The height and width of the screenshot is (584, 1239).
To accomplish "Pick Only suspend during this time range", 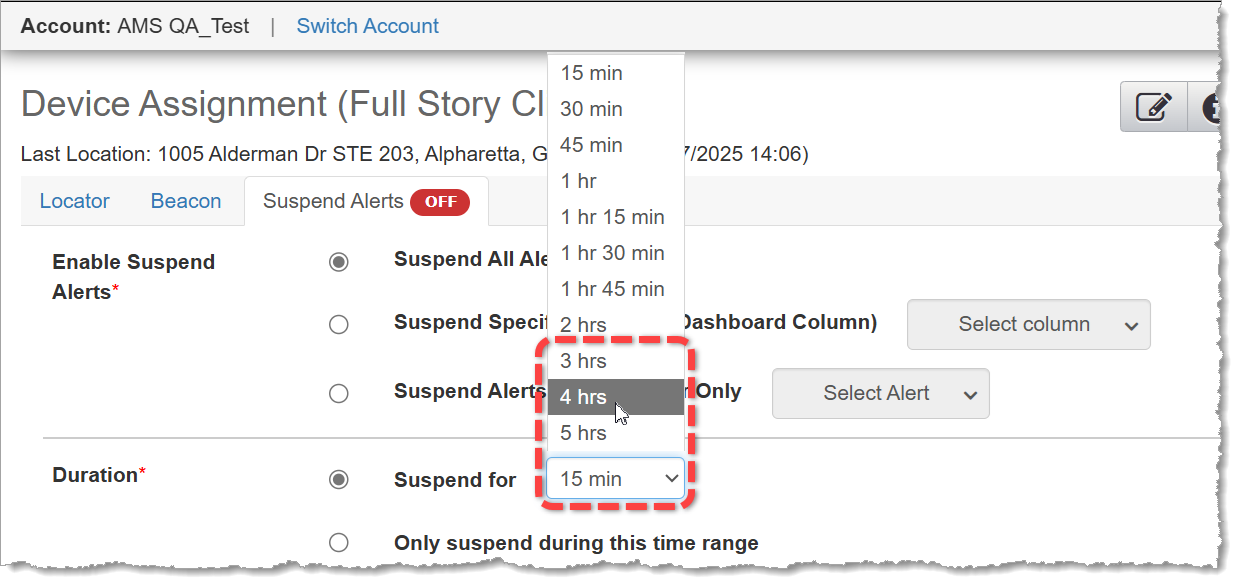I will point(339,543).
